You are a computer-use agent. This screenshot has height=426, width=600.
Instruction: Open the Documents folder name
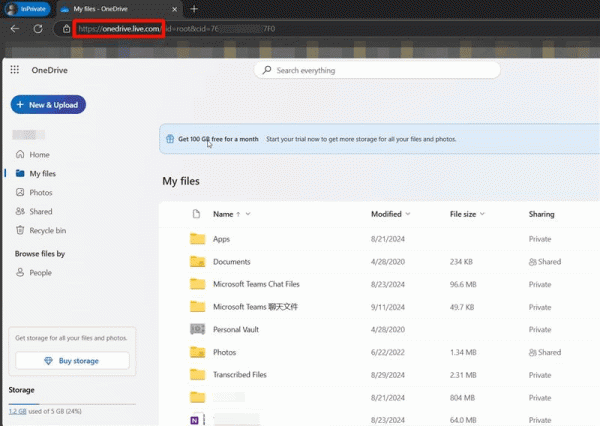click(232, 261)
